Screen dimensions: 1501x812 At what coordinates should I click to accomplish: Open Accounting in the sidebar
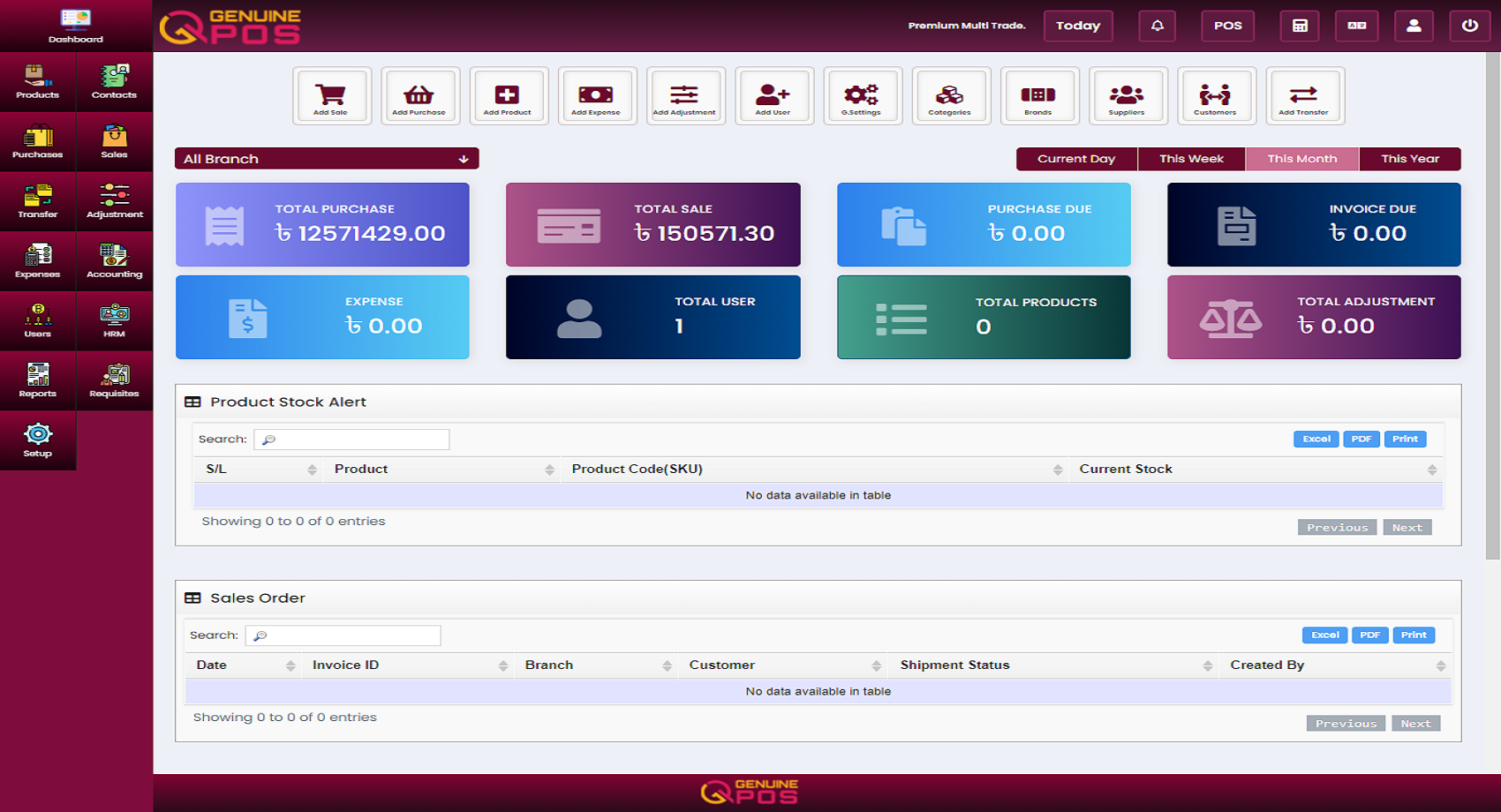115,262
